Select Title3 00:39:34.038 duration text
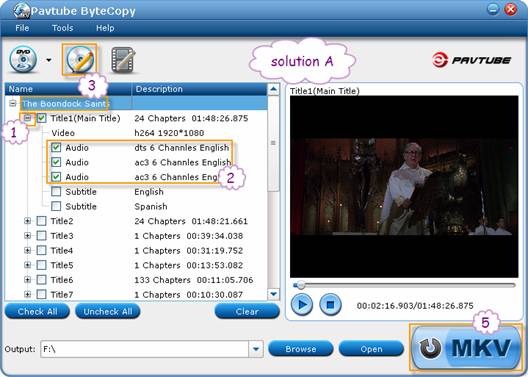 [x=215, y=236]
